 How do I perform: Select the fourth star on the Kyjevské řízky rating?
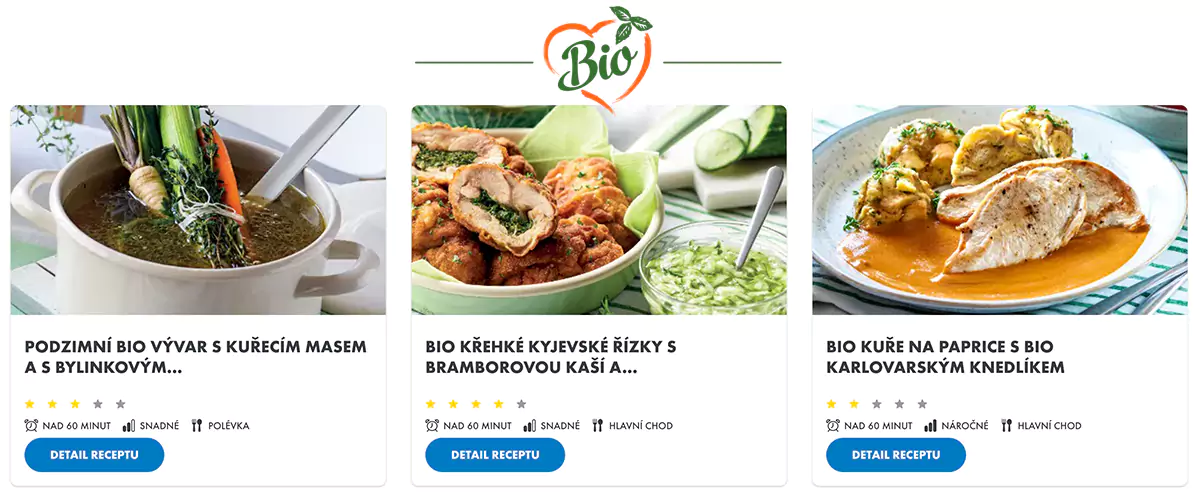point(499,404)
